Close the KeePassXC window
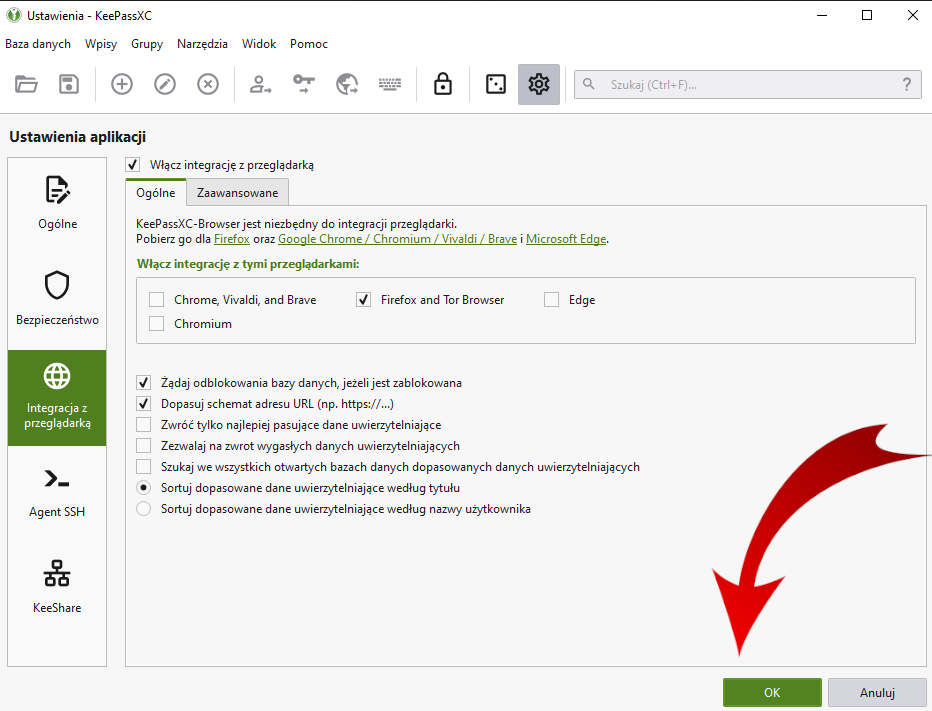This screenshot has height=711, width=932. 912,15
